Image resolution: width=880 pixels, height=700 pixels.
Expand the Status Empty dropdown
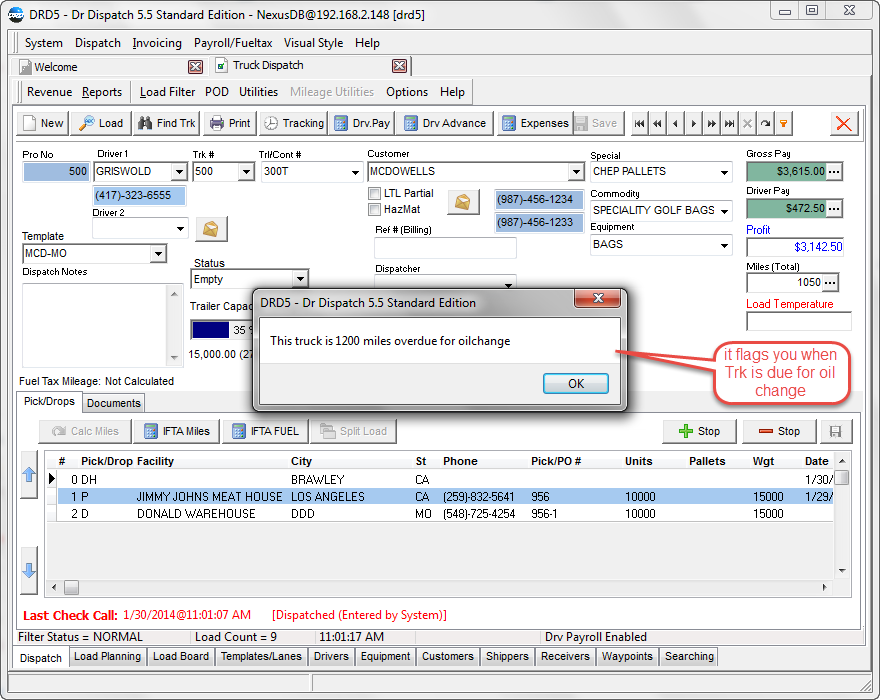[300, 278]
